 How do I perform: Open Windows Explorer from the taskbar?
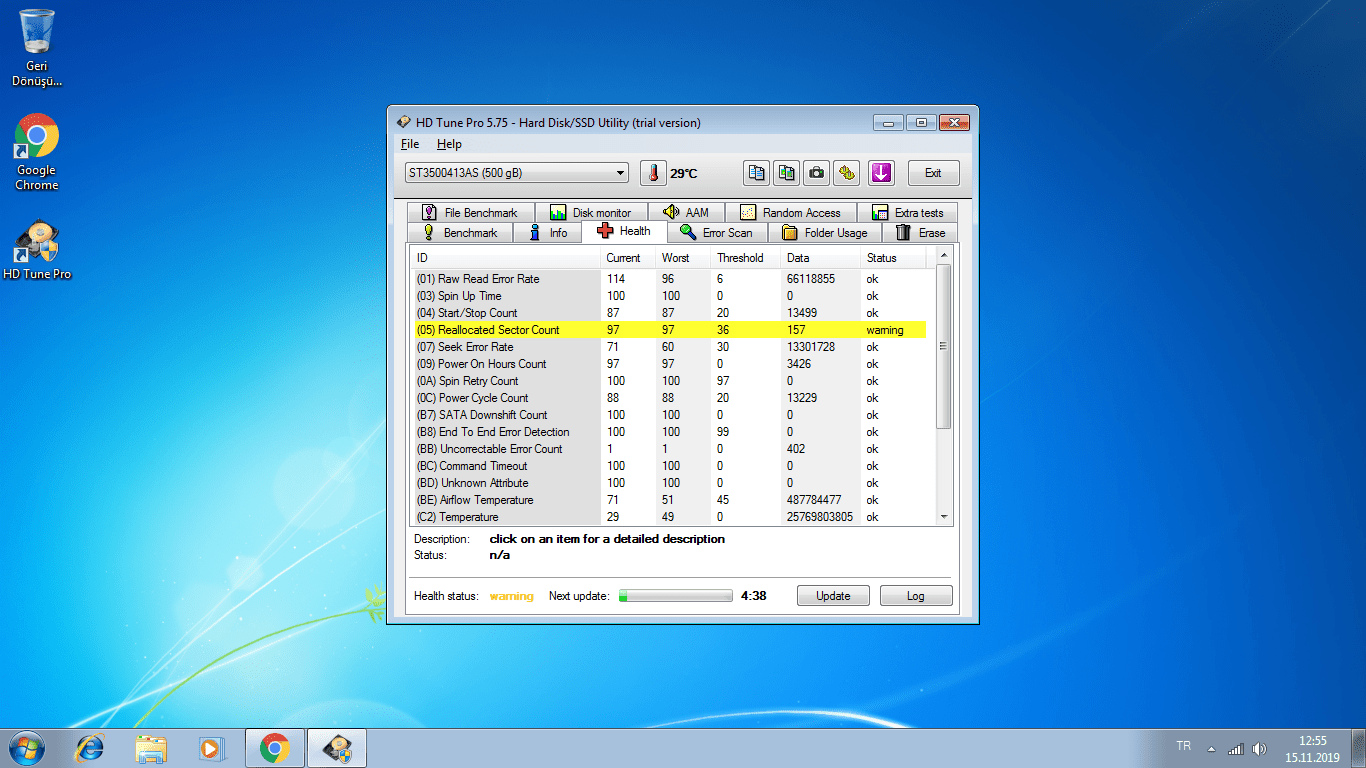tap(151, 748)
